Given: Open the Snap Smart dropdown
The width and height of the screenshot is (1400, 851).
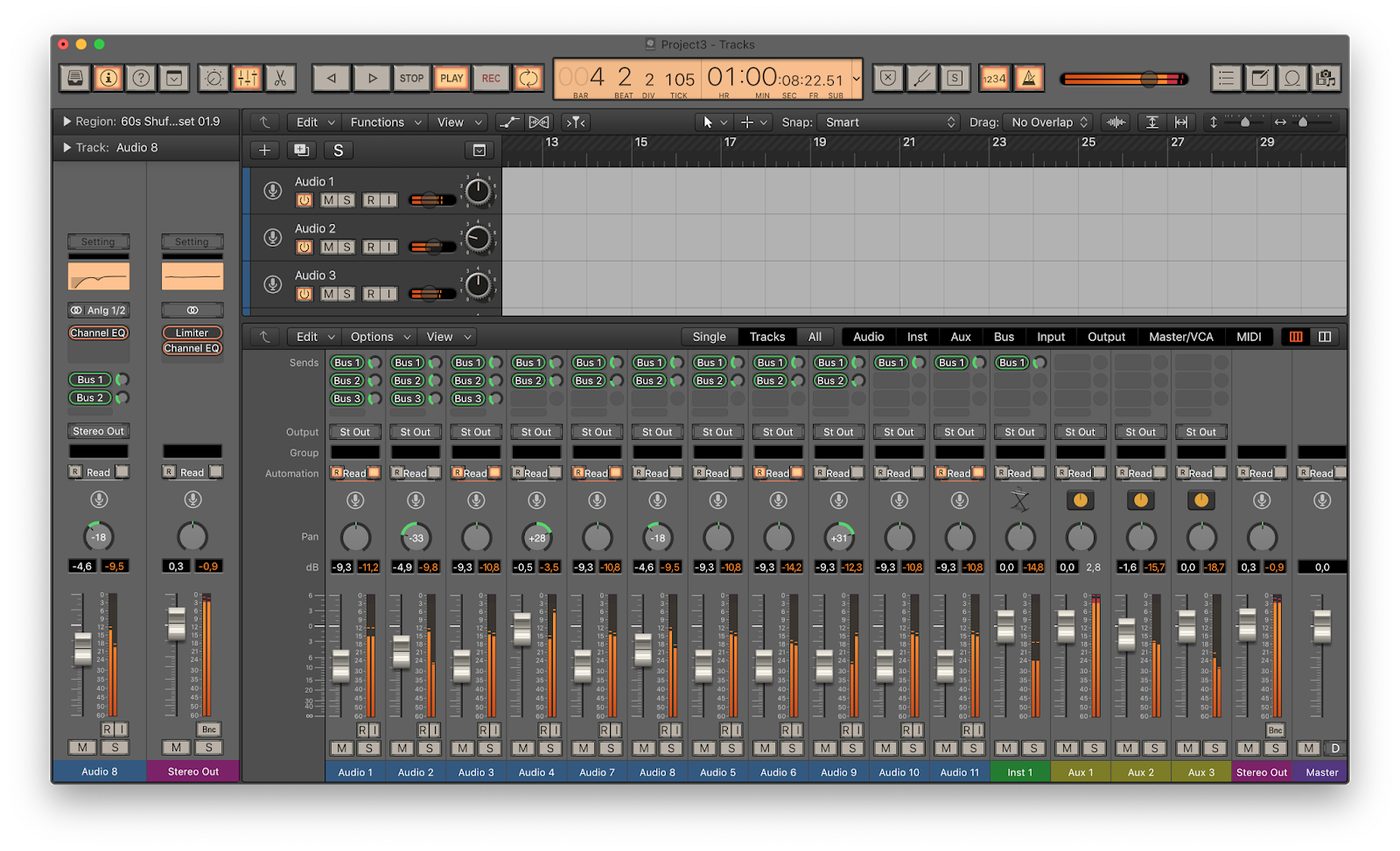Looking at the screenshot, I should pyautogui.click(x=887, y=122).
